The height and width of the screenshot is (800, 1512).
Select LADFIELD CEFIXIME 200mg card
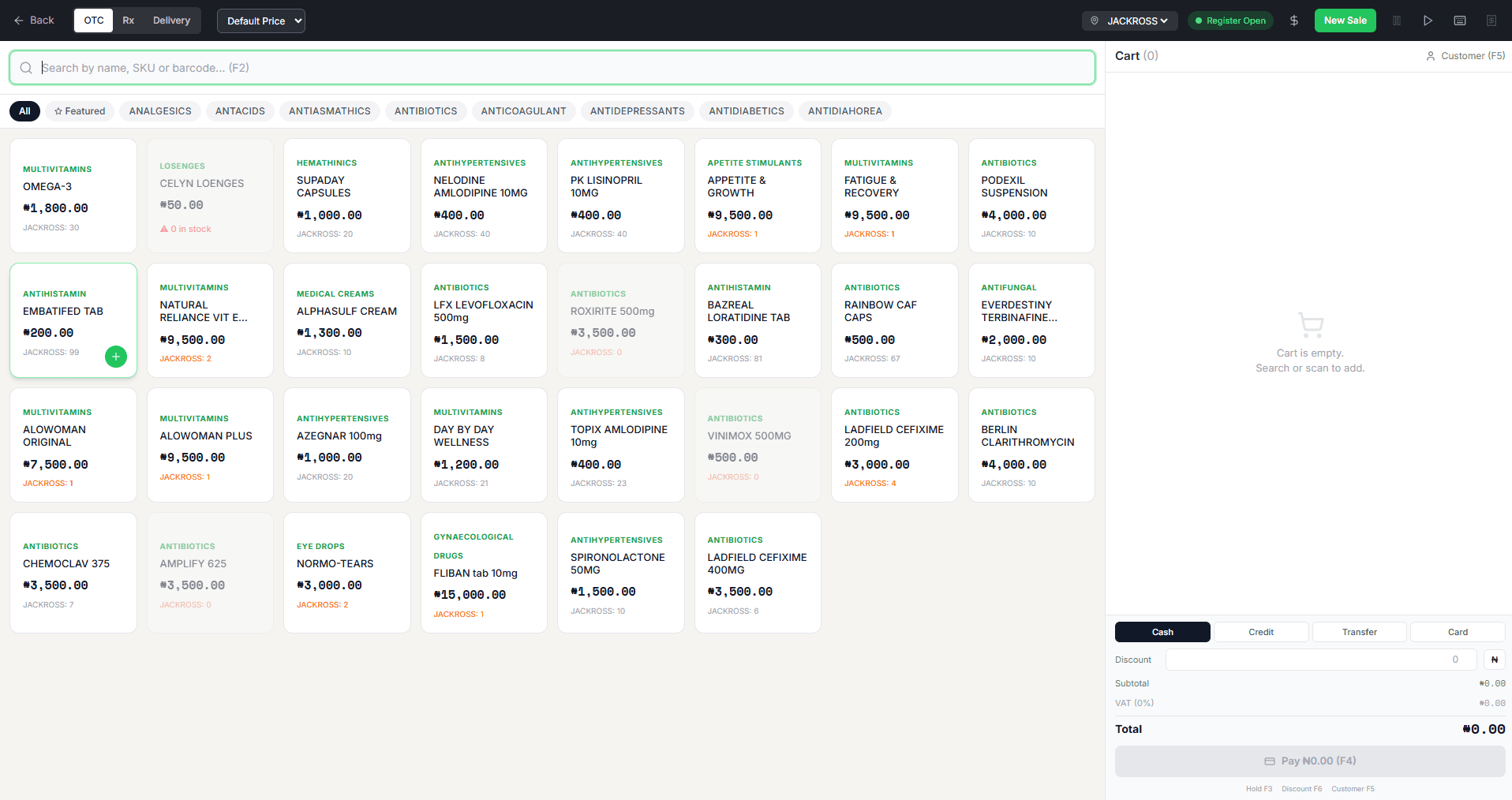[x=895, y=445]
